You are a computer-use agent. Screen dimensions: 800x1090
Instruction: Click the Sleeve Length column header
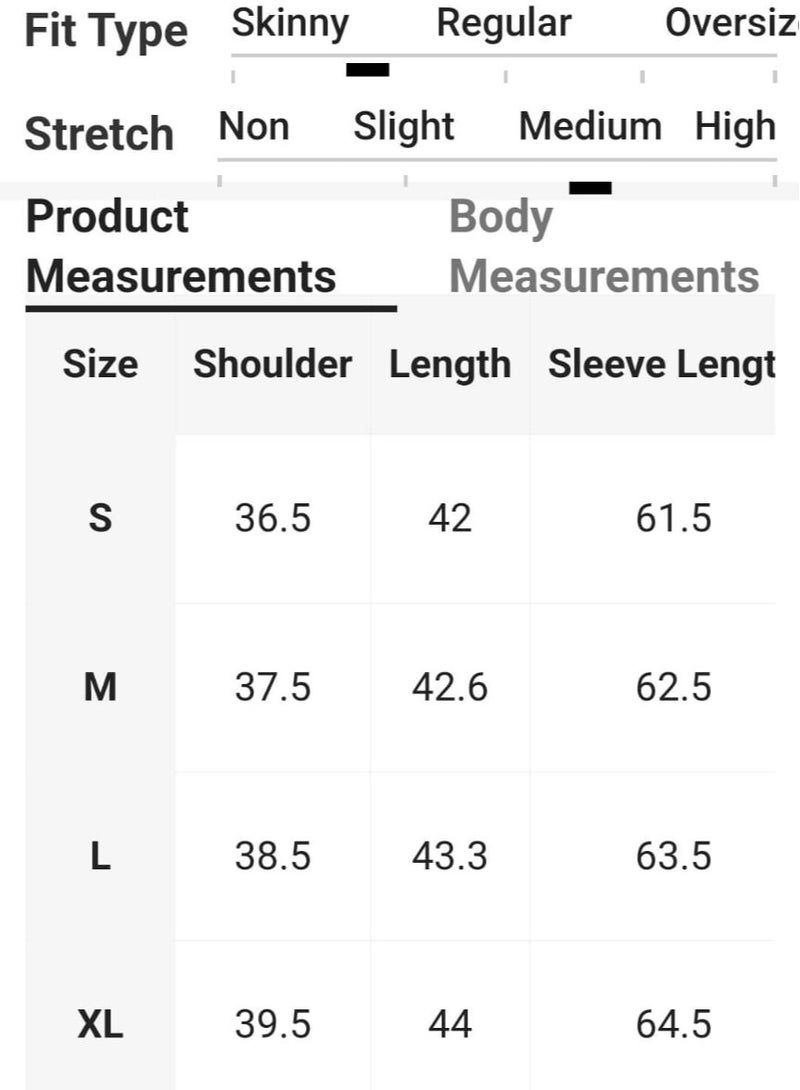(x=661, y=365)
